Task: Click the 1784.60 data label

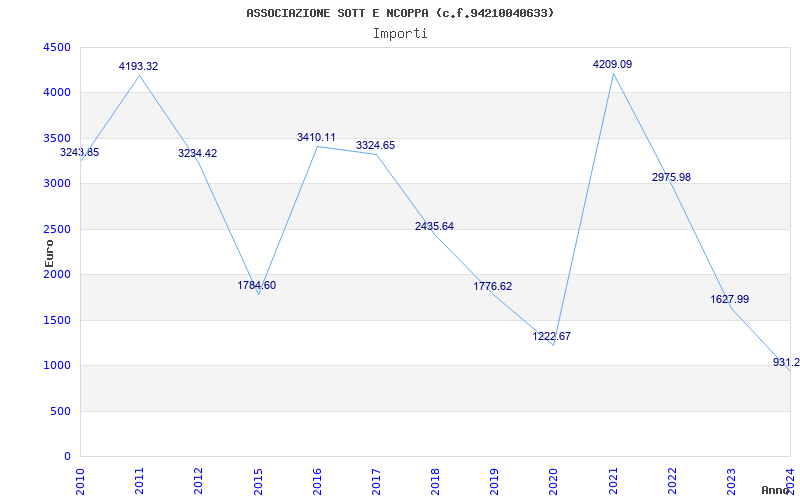Action: (257, 285)
